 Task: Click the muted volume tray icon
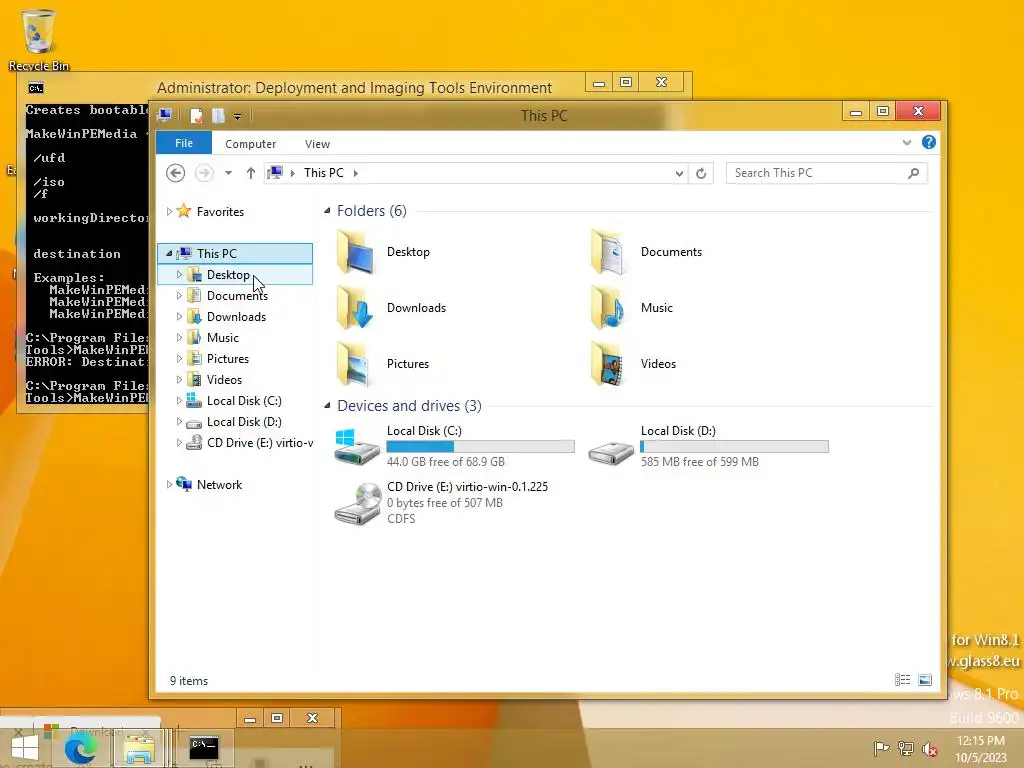[929, 748]
